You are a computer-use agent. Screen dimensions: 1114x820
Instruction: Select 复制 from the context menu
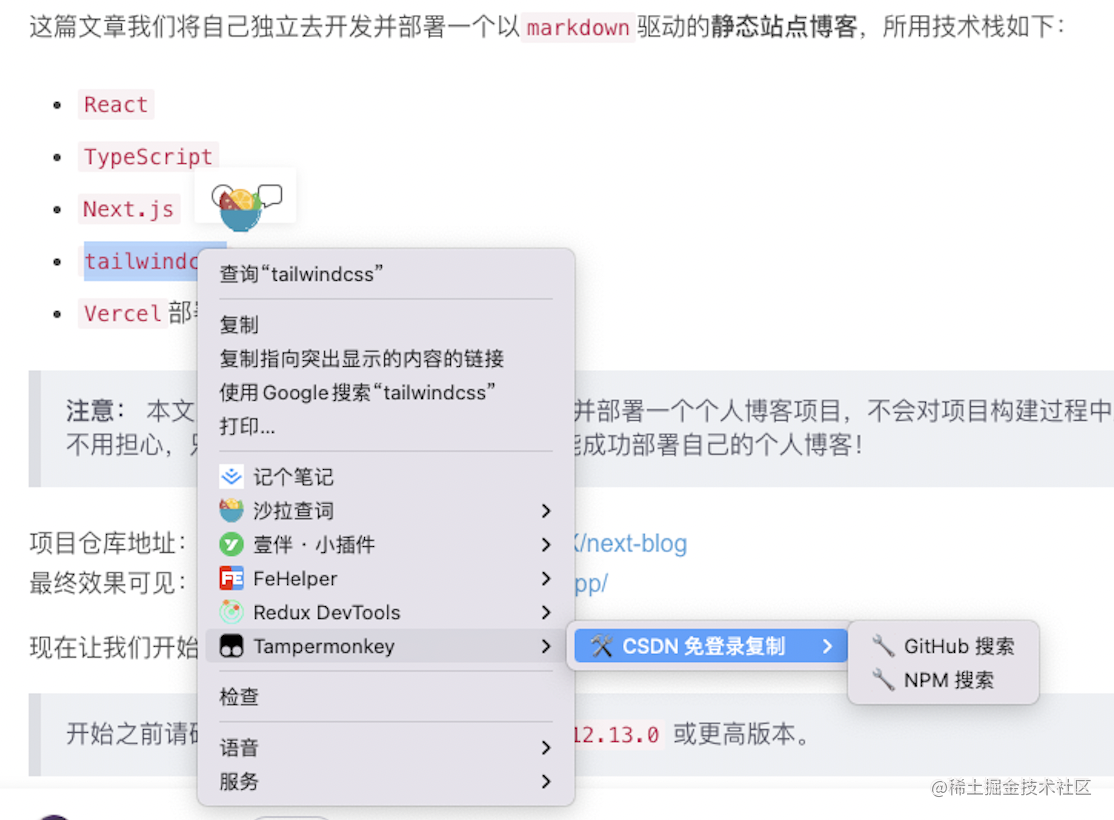(x=386, y=325)
